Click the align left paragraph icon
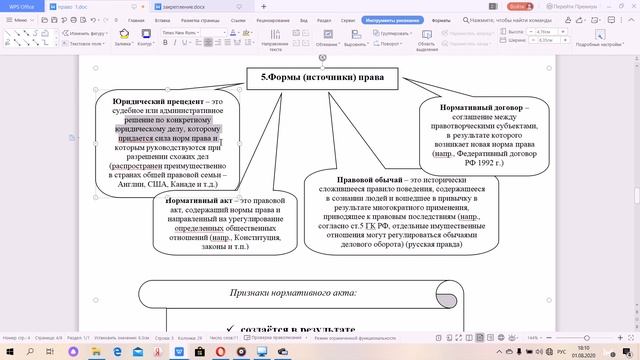 [198, 42]
